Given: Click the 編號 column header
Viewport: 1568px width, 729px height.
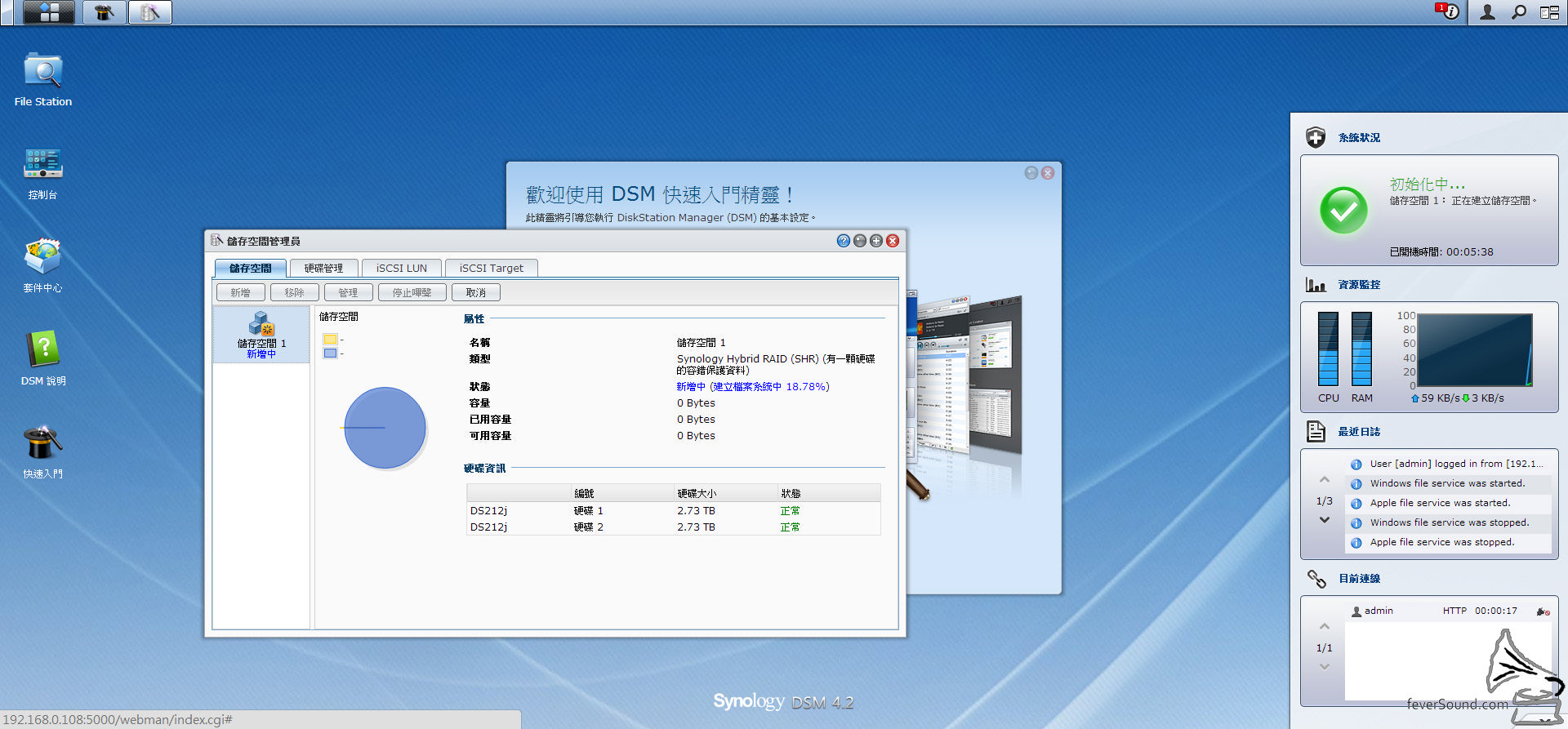Looking at the screenshot, I should [622, 493].
